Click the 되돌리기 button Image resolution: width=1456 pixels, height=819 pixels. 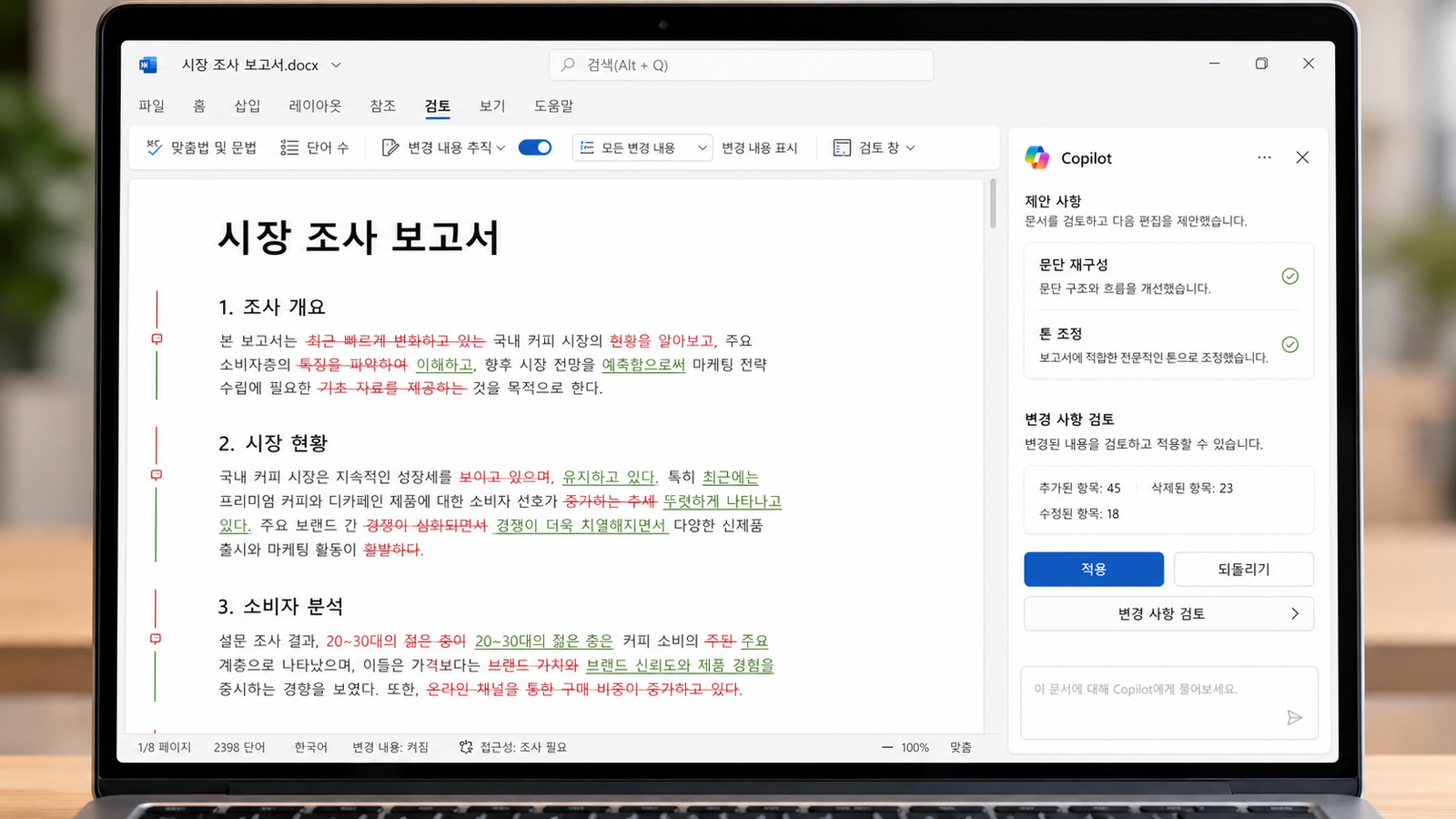pos(1244,569)
